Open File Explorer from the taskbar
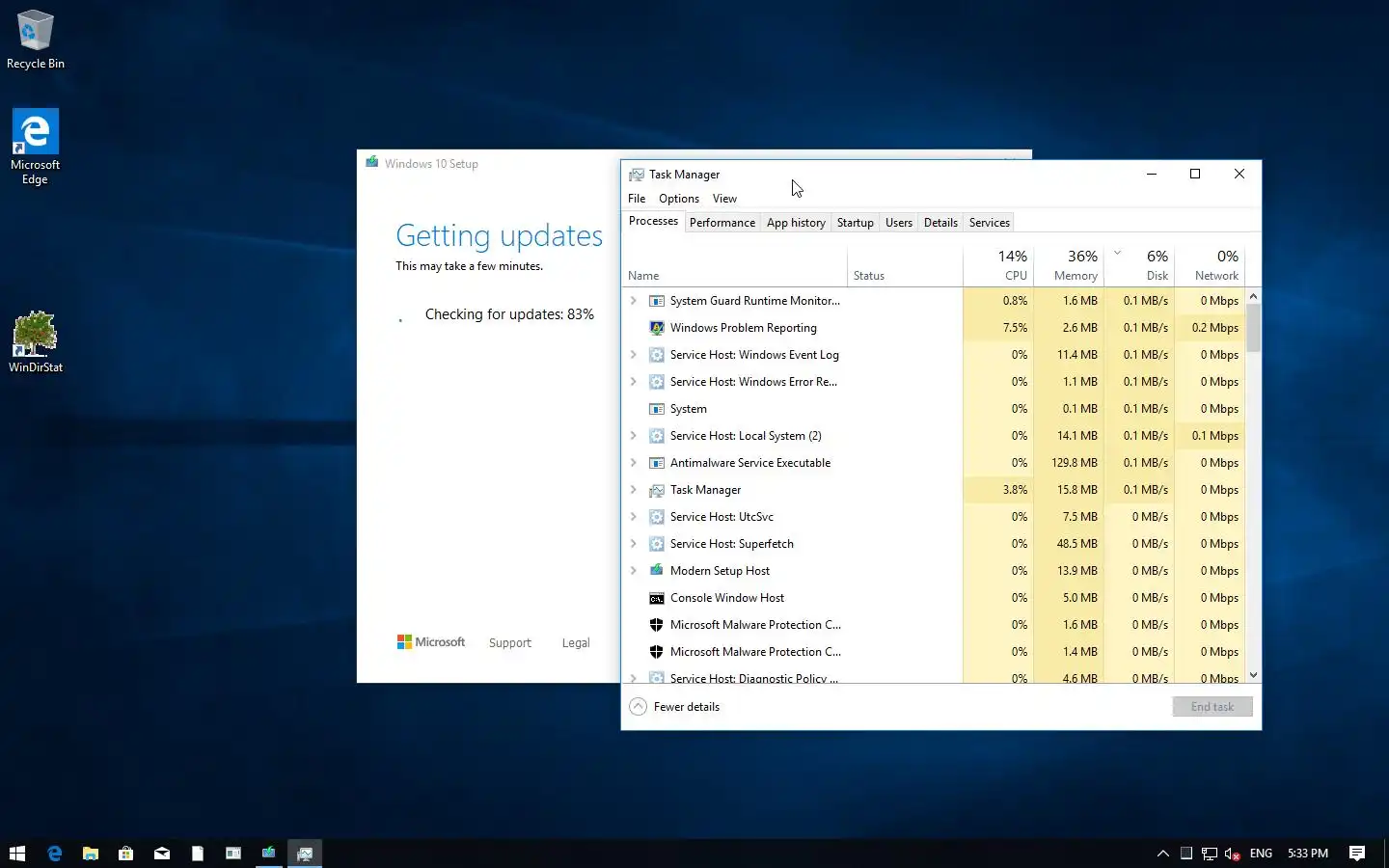1389x868 pixels. (x=91, y=853)
